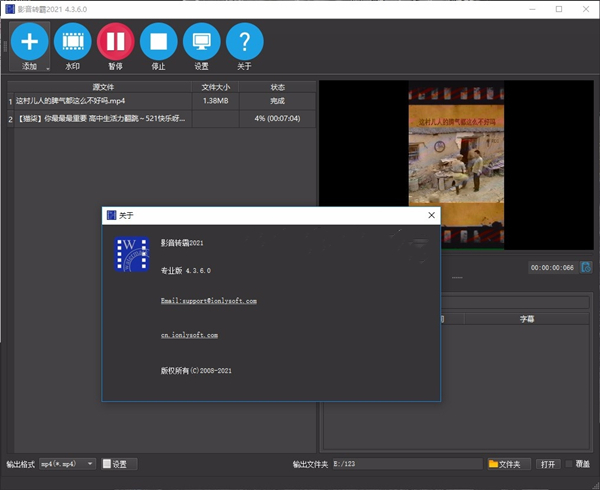Toggle the 覆盖 overwrite checkbox
This screenshot has height=490, width=600.
click(x=570, y=464)
